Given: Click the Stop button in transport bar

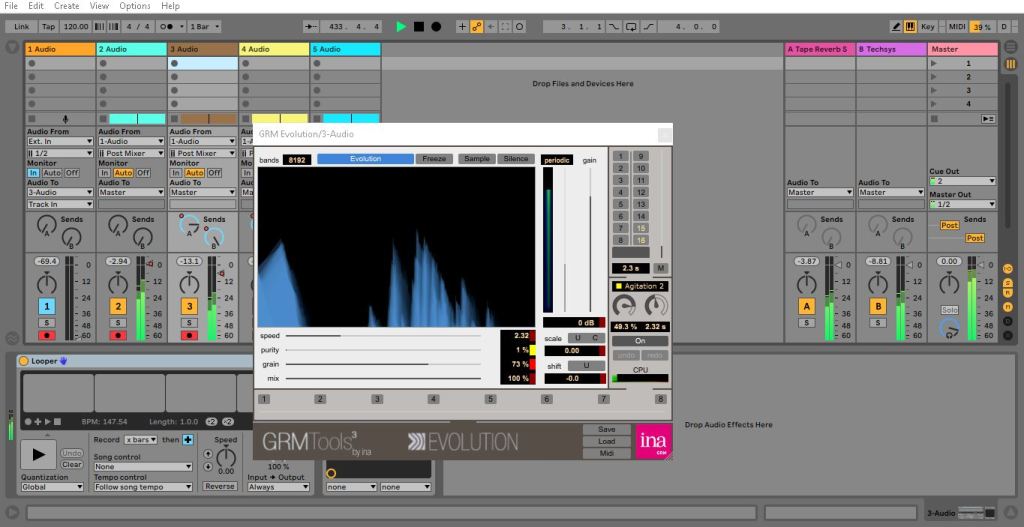Looking at the screenshot, I should coord(419,26).
